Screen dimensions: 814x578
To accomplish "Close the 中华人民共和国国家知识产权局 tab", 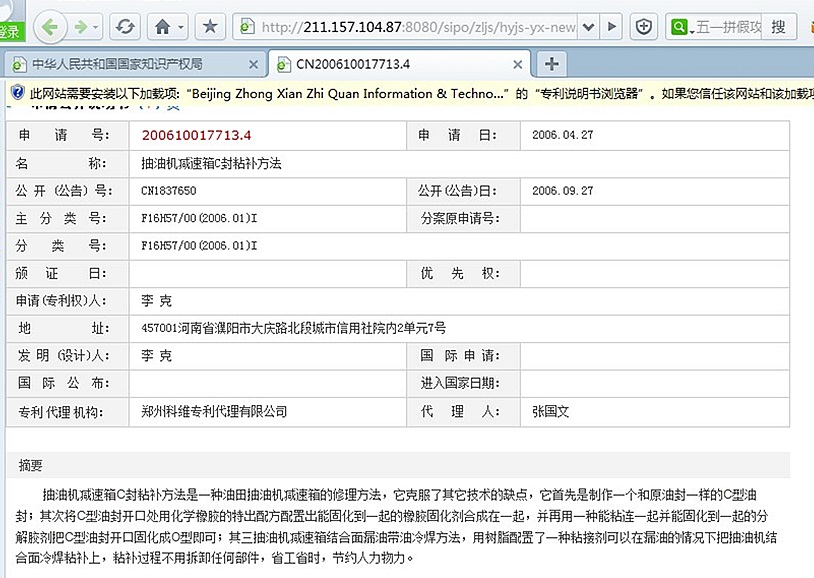I will click(x=254, y=64).
